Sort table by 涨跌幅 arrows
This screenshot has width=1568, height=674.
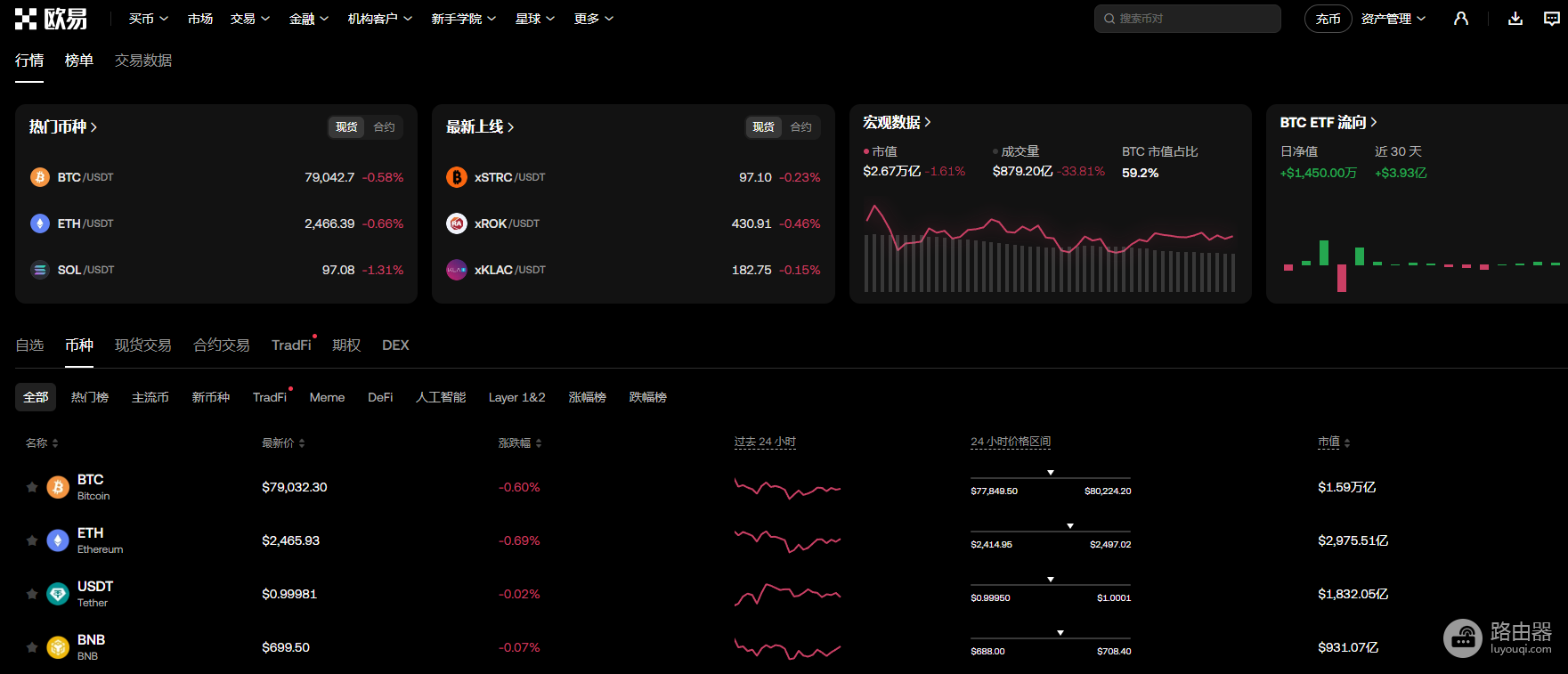click(539, 443)
